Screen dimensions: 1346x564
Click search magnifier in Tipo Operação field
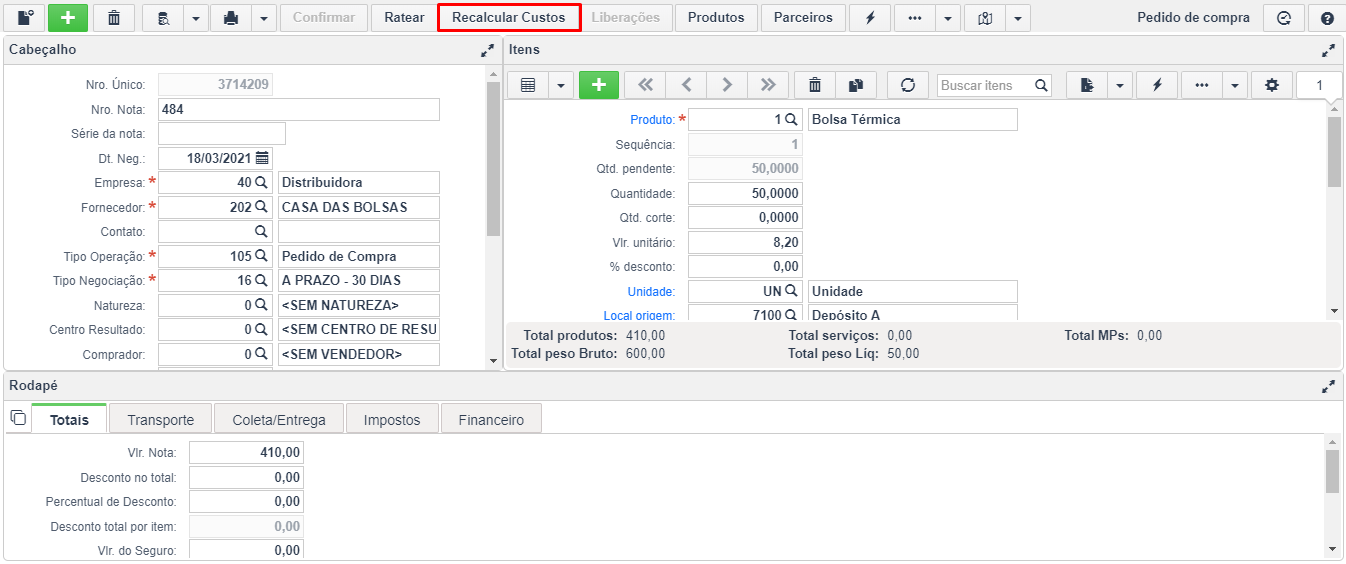coord(261,256)
